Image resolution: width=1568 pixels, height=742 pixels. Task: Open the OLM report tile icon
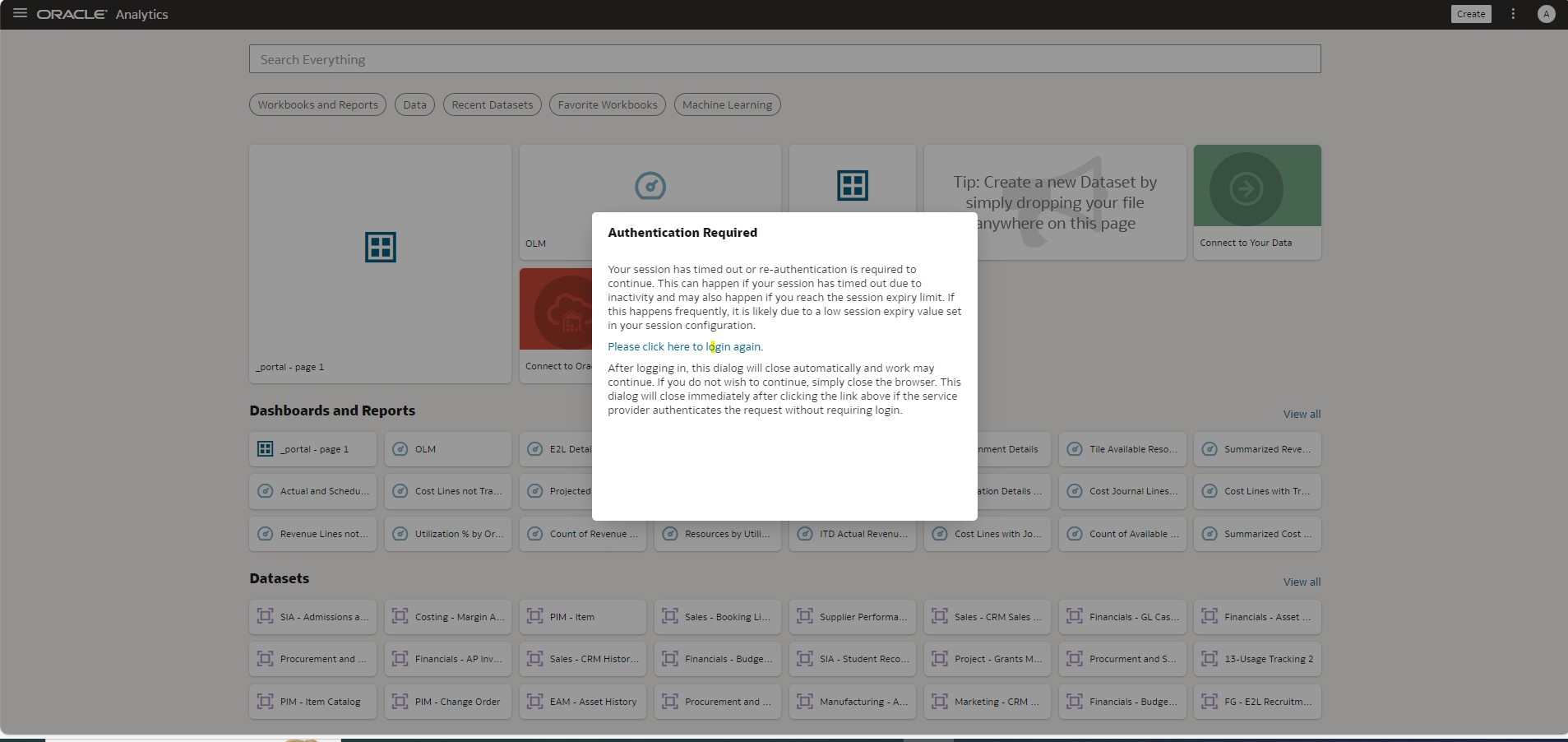400,449
